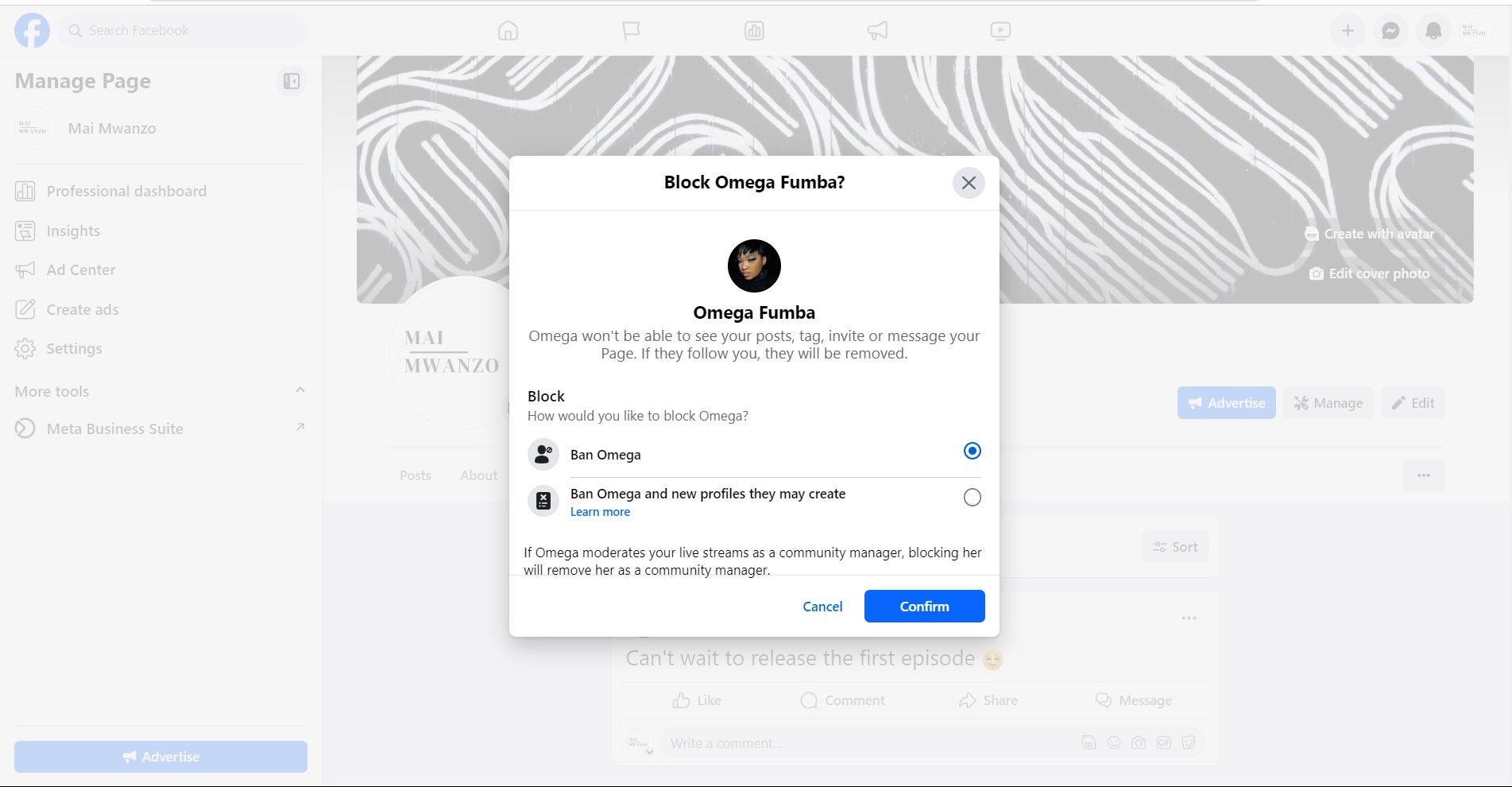Open the Pages flag icon

(631, 31)
